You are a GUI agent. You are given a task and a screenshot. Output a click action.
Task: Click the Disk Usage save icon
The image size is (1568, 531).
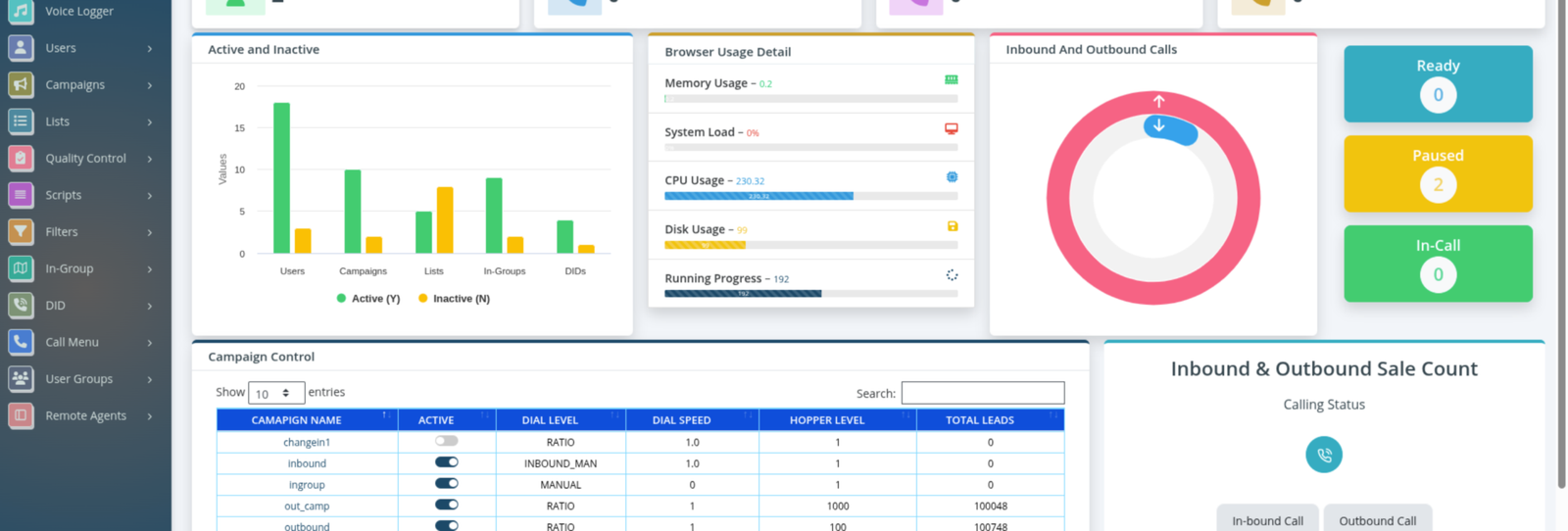pos(953,226)
